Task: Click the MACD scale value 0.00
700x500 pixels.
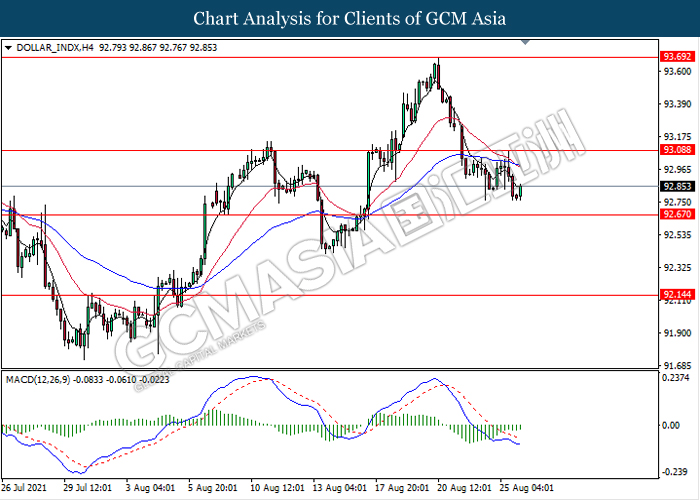Action: point(671,425)
